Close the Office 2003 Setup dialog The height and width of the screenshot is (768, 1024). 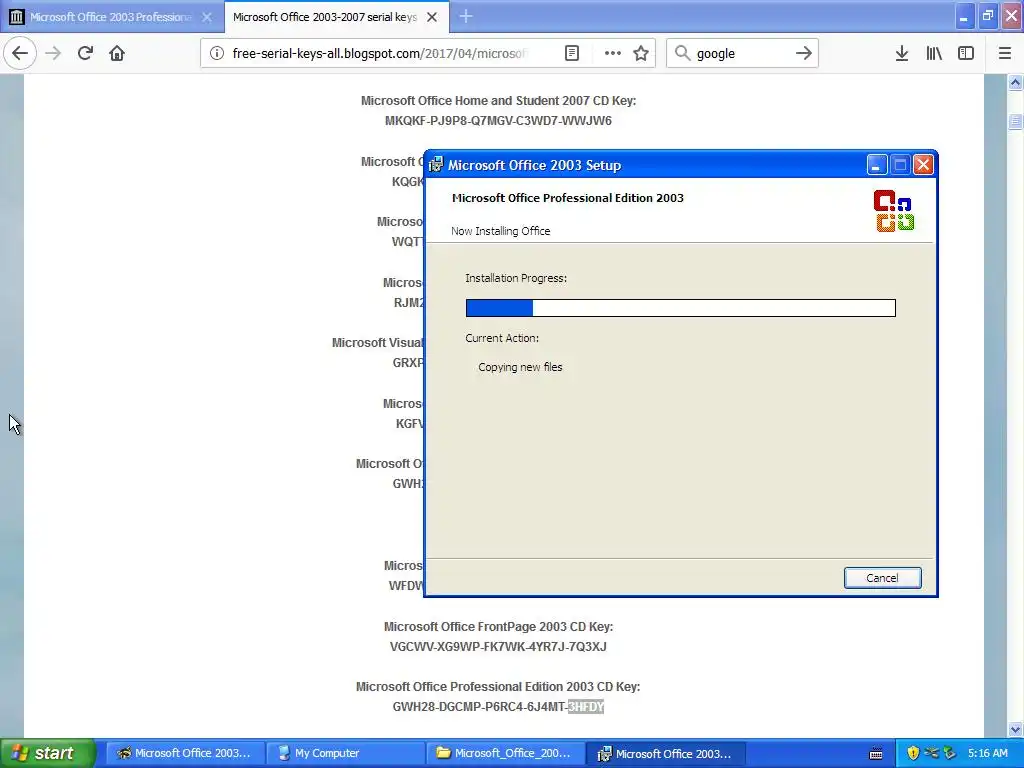[x=923, y=165]
